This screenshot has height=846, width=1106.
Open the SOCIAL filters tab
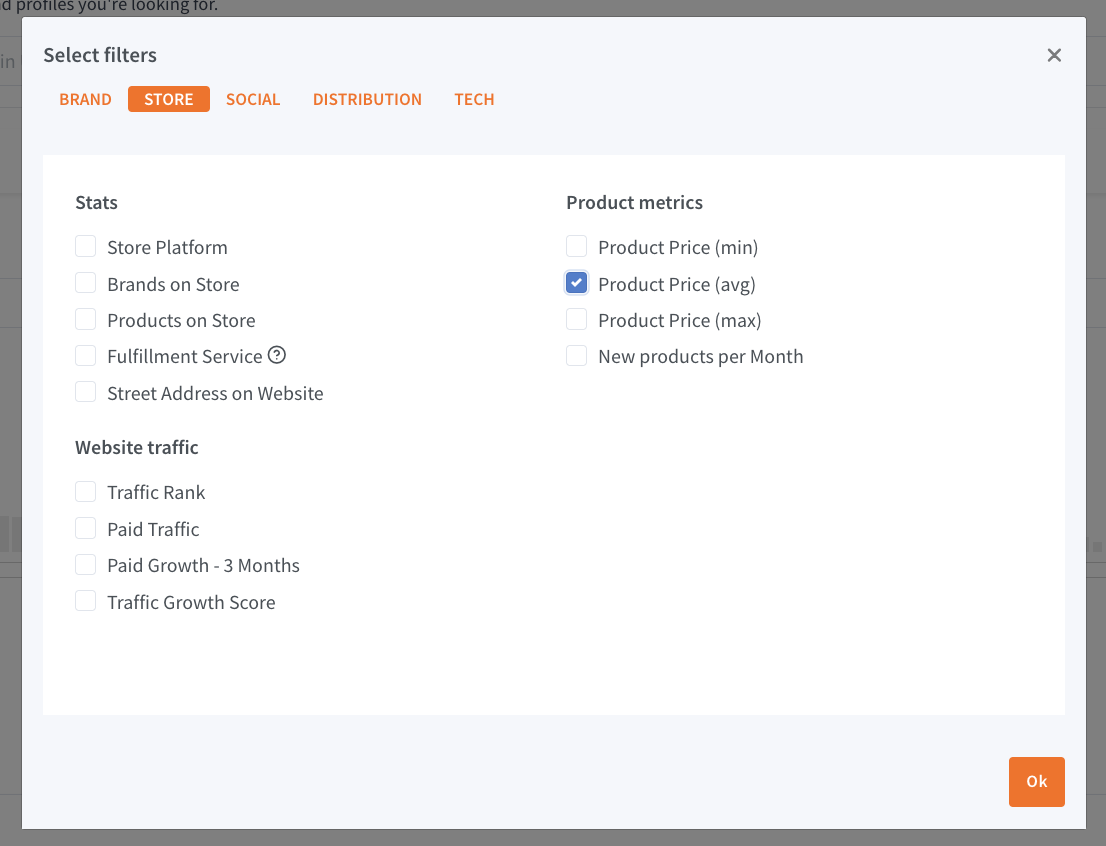[x=253, y=99]
